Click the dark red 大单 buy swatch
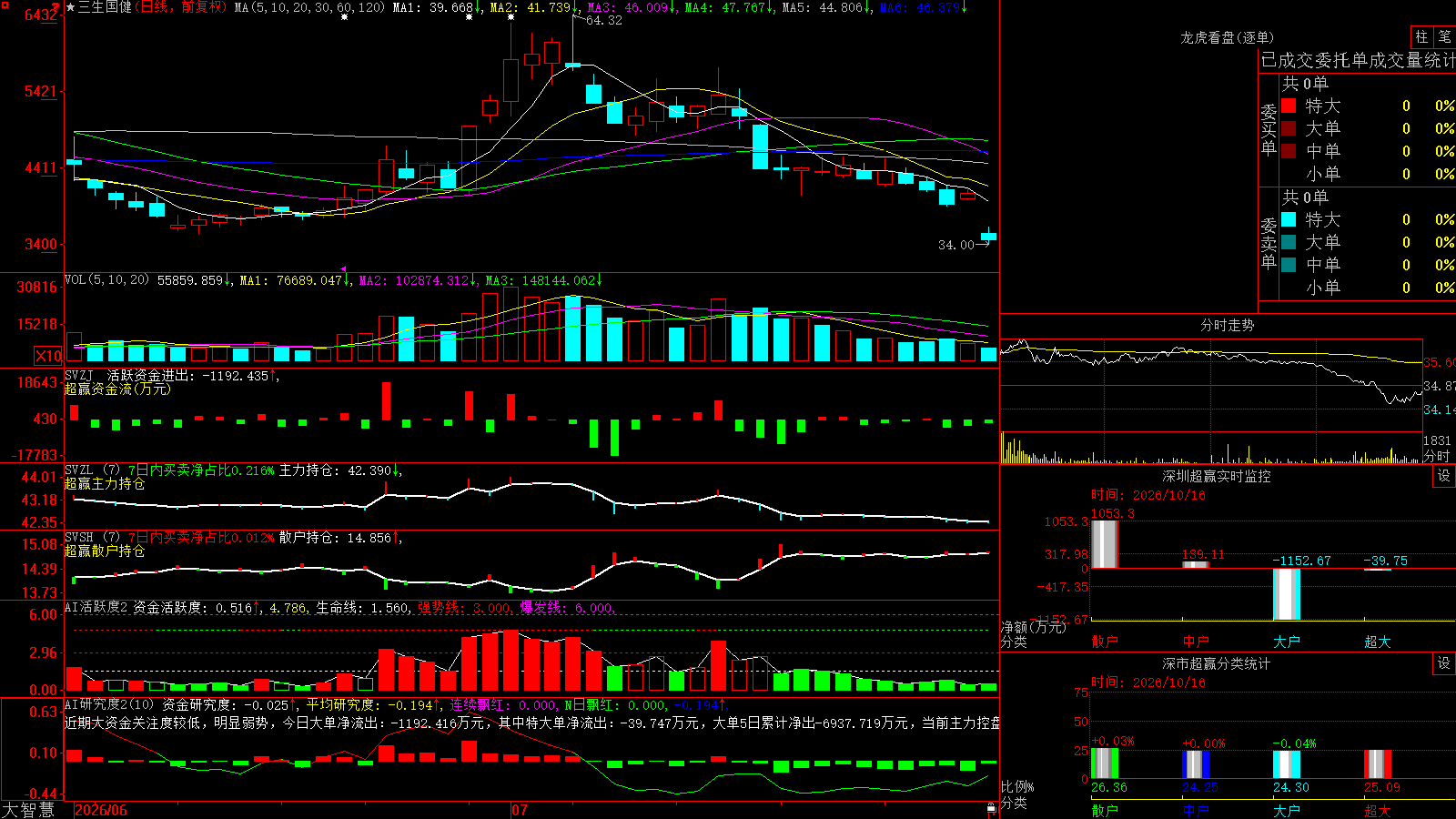Screen dimensions: 1456x819 [x=1289, y=128]
